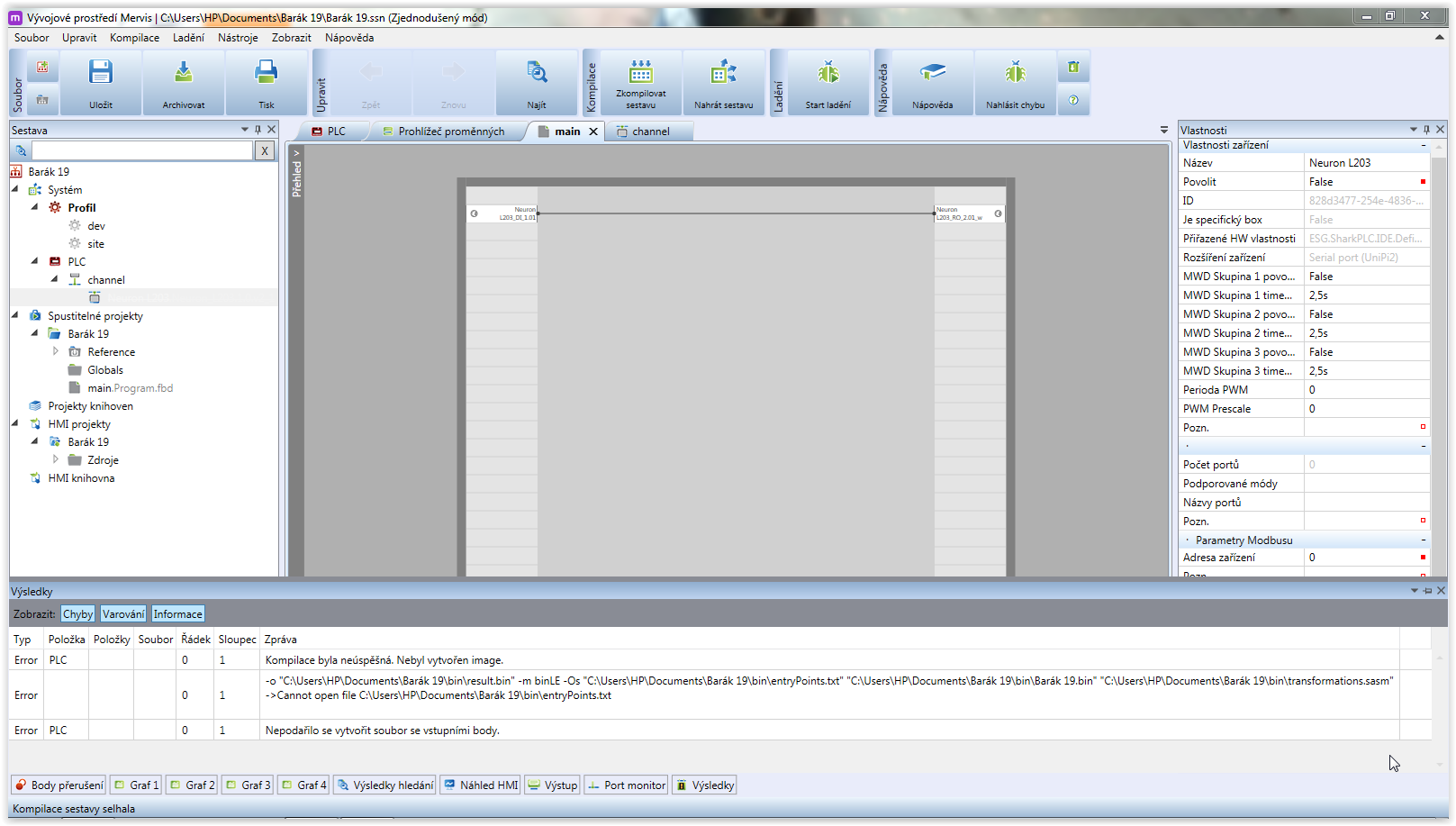The image size is (1456, 826).
Task: Click inside the Sestava search field
Action: click(x=144, y=150)
